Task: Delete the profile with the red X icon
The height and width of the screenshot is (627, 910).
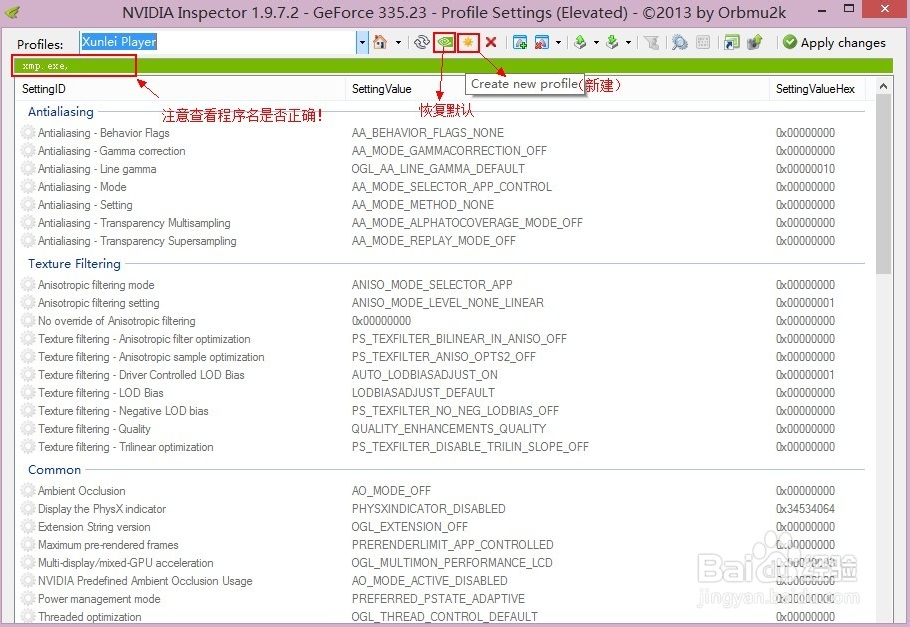Action: click(491, 42)
